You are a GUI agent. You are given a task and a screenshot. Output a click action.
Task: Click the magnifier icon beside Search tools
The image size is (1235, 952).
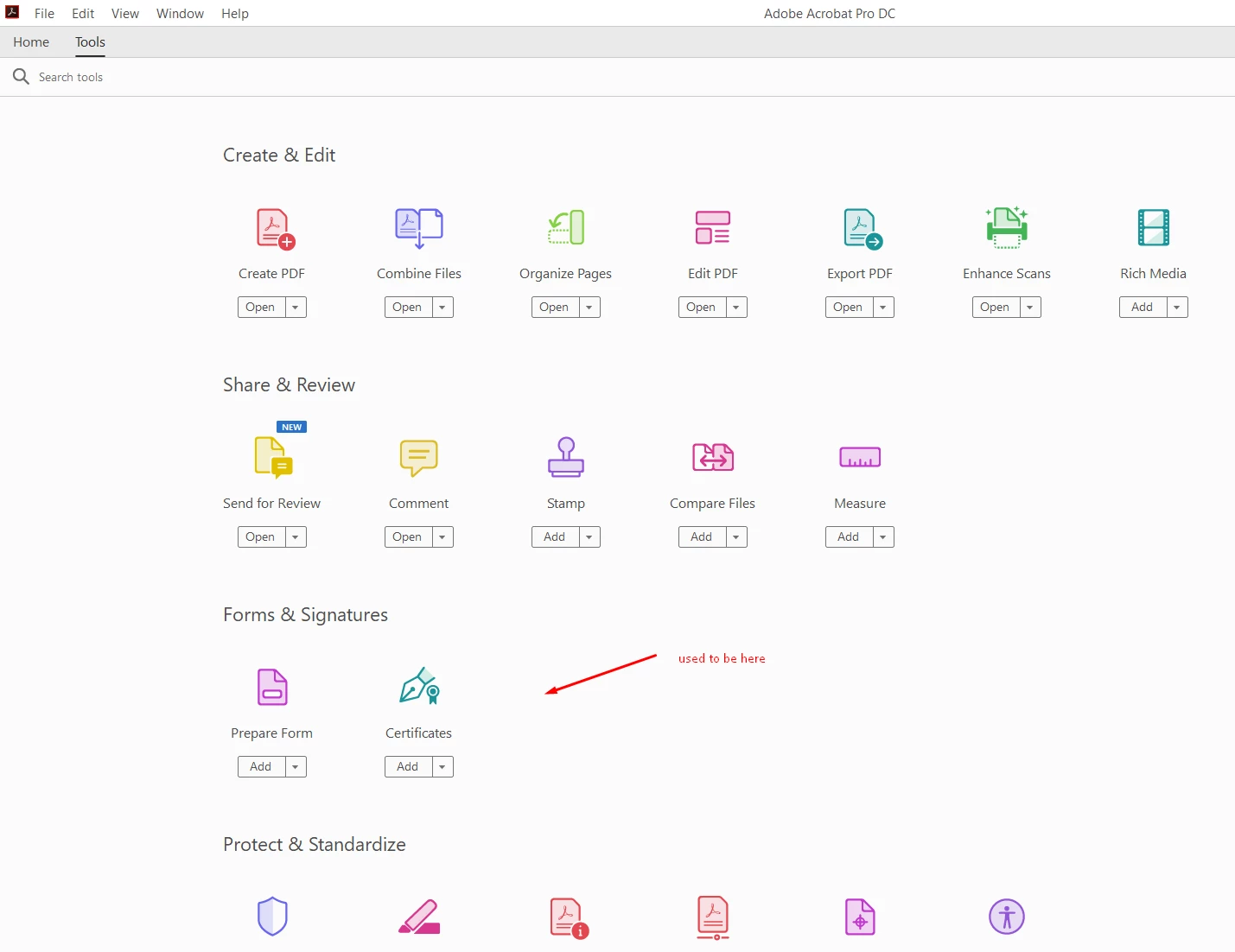[21, 77]
